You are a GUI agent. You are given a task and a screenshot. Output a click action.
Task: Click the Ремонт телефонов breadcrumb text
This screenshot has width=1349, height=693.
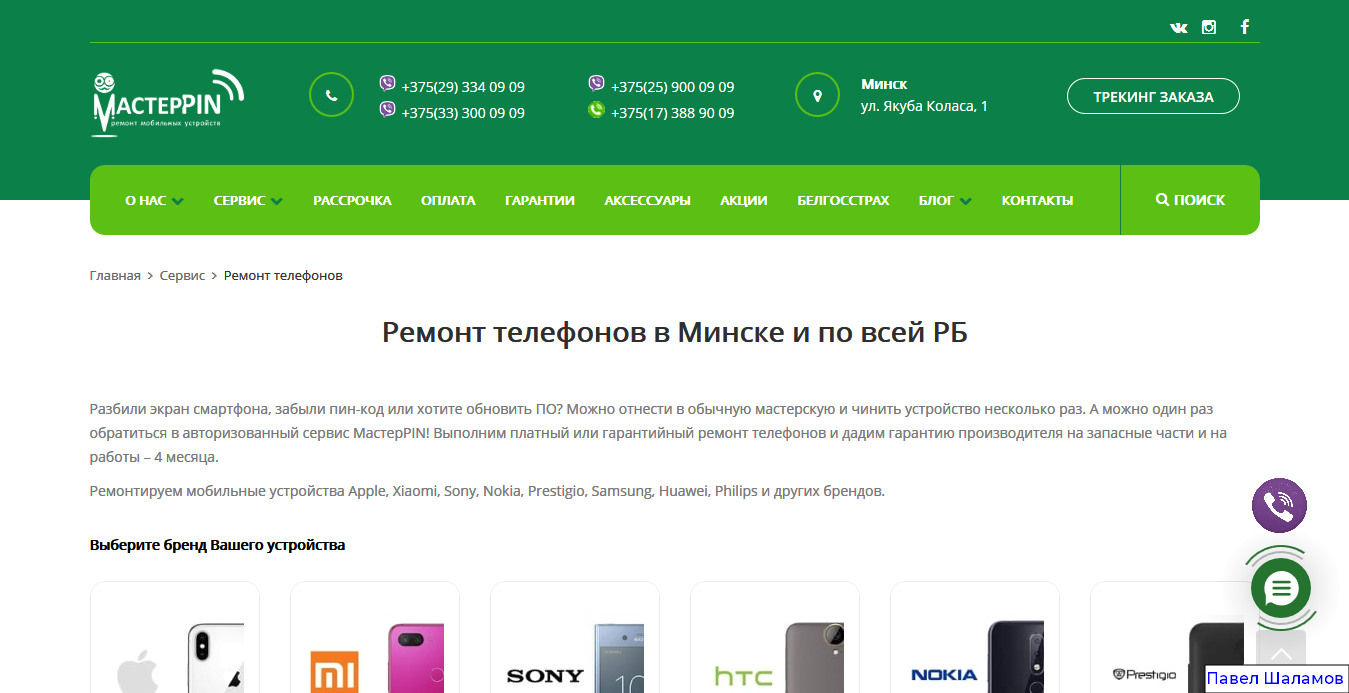[283, 275]
